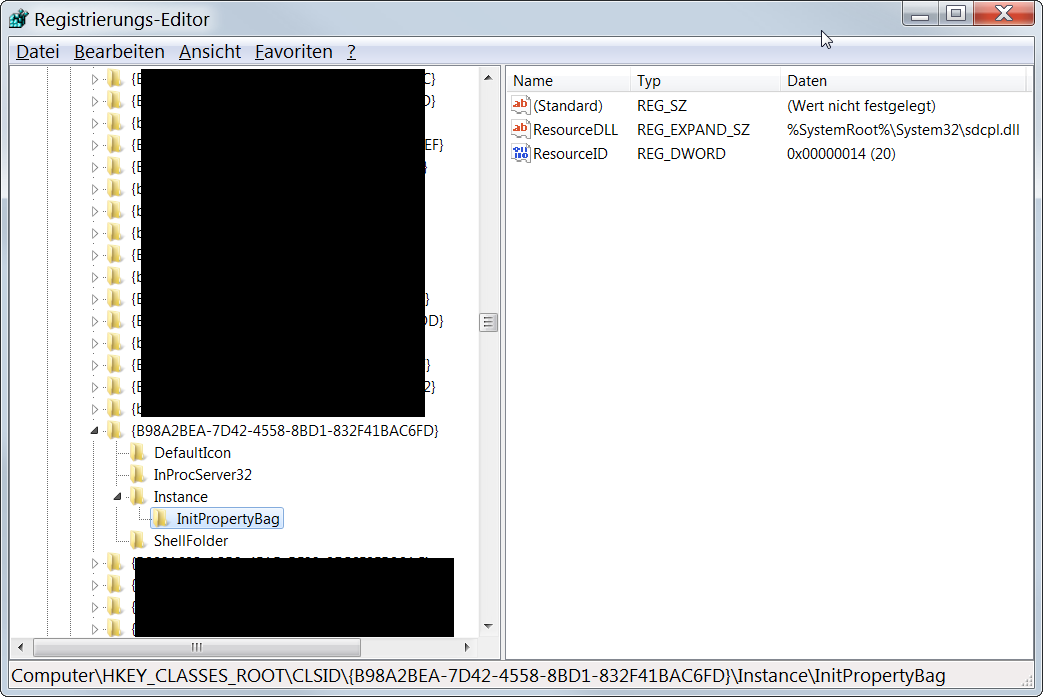Click the Daten column header

[x=900, y=81]
